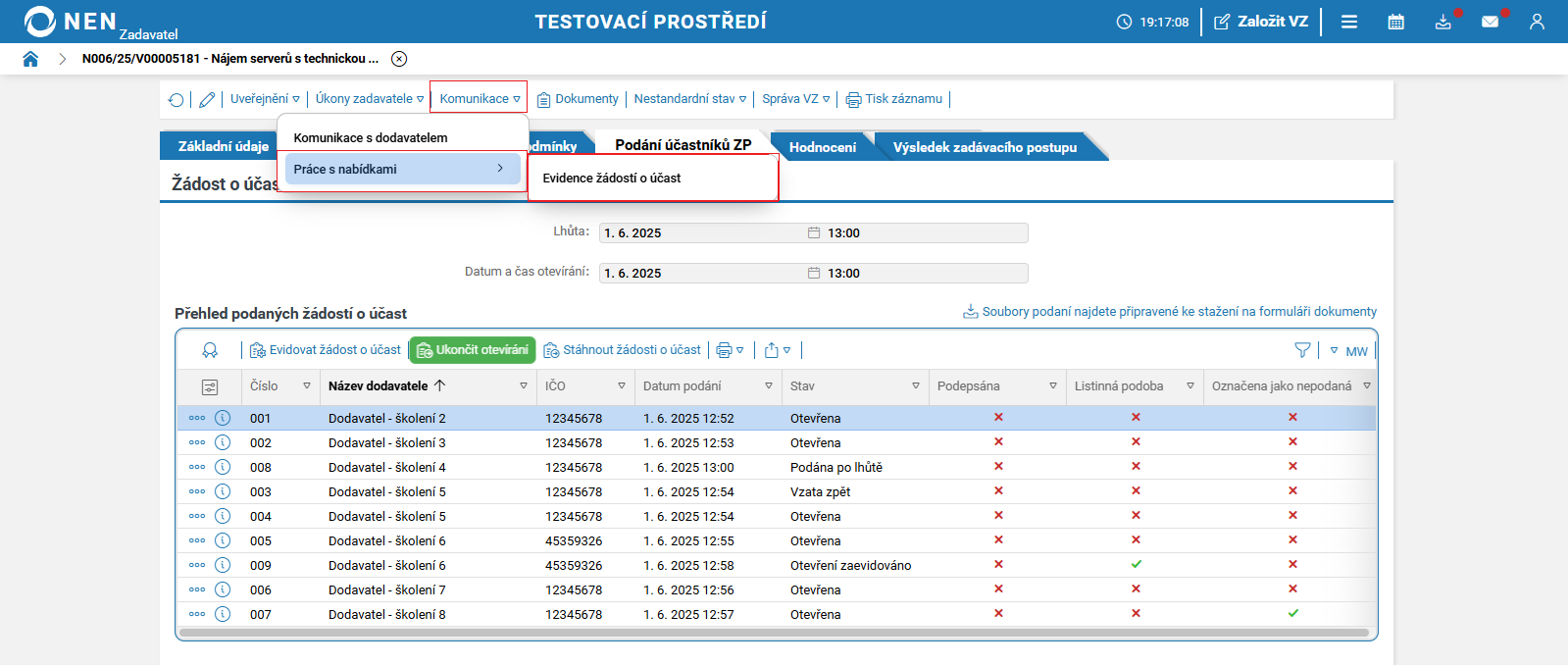The width and height of the screenshot is (1568, 665).
Task: Open the calendar icon in header
Action: pos(1396,22)
